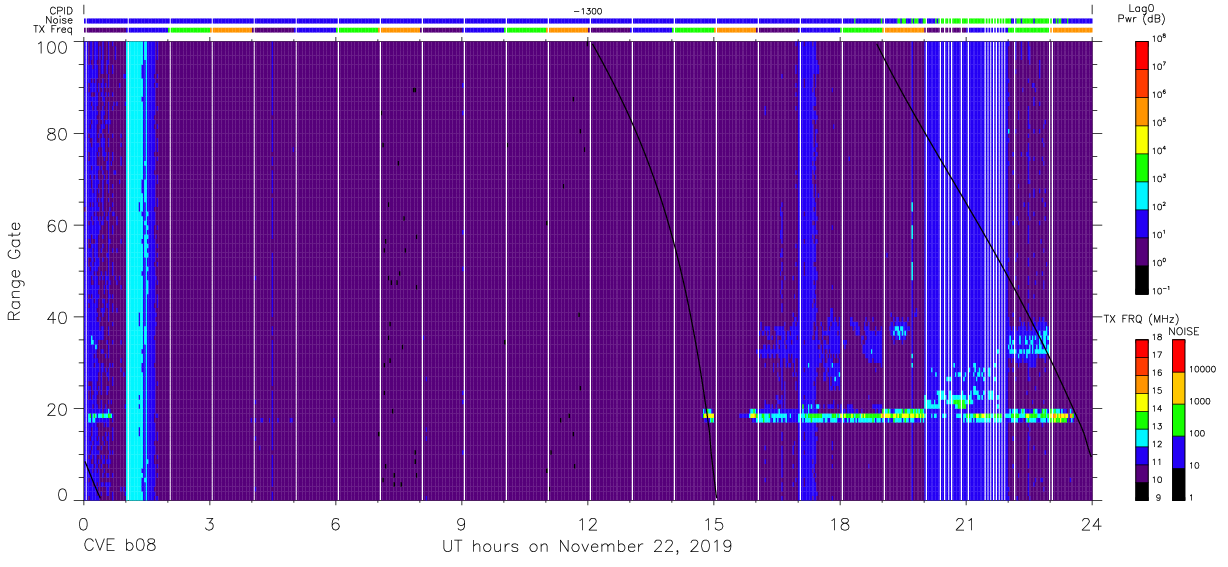This screenshot has width=1228, height=567.
Task: Click the '80' tick on Range Gate axis
Action: click(x=57, y=134)
